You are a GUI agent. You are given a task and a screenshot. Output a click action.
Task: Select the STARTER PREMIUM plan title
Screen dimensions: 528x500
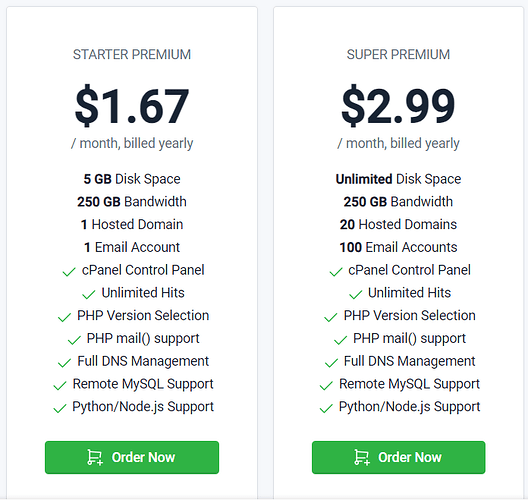[x=132, y=55]
